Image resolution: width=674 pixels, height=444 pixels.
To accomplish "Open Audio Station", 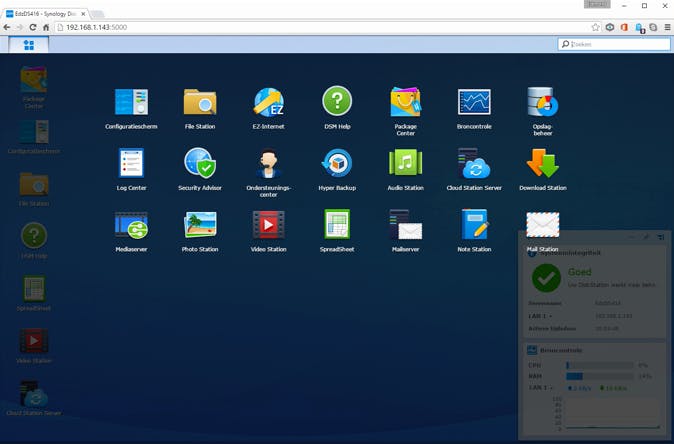I will pos(405,163).
